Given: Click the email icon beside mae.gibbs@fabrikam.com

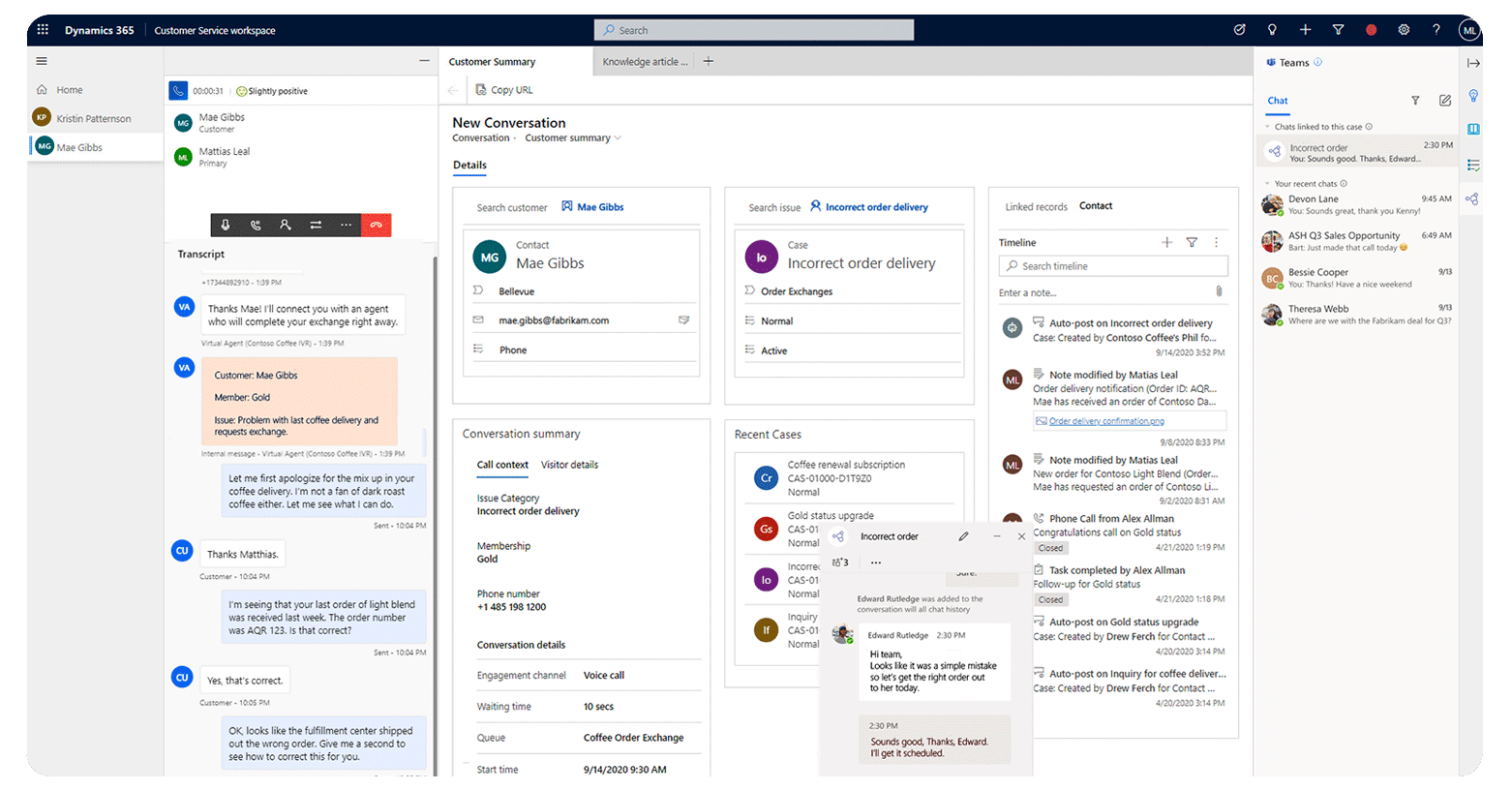Looking at the screenshot, I should pos(683,320).
